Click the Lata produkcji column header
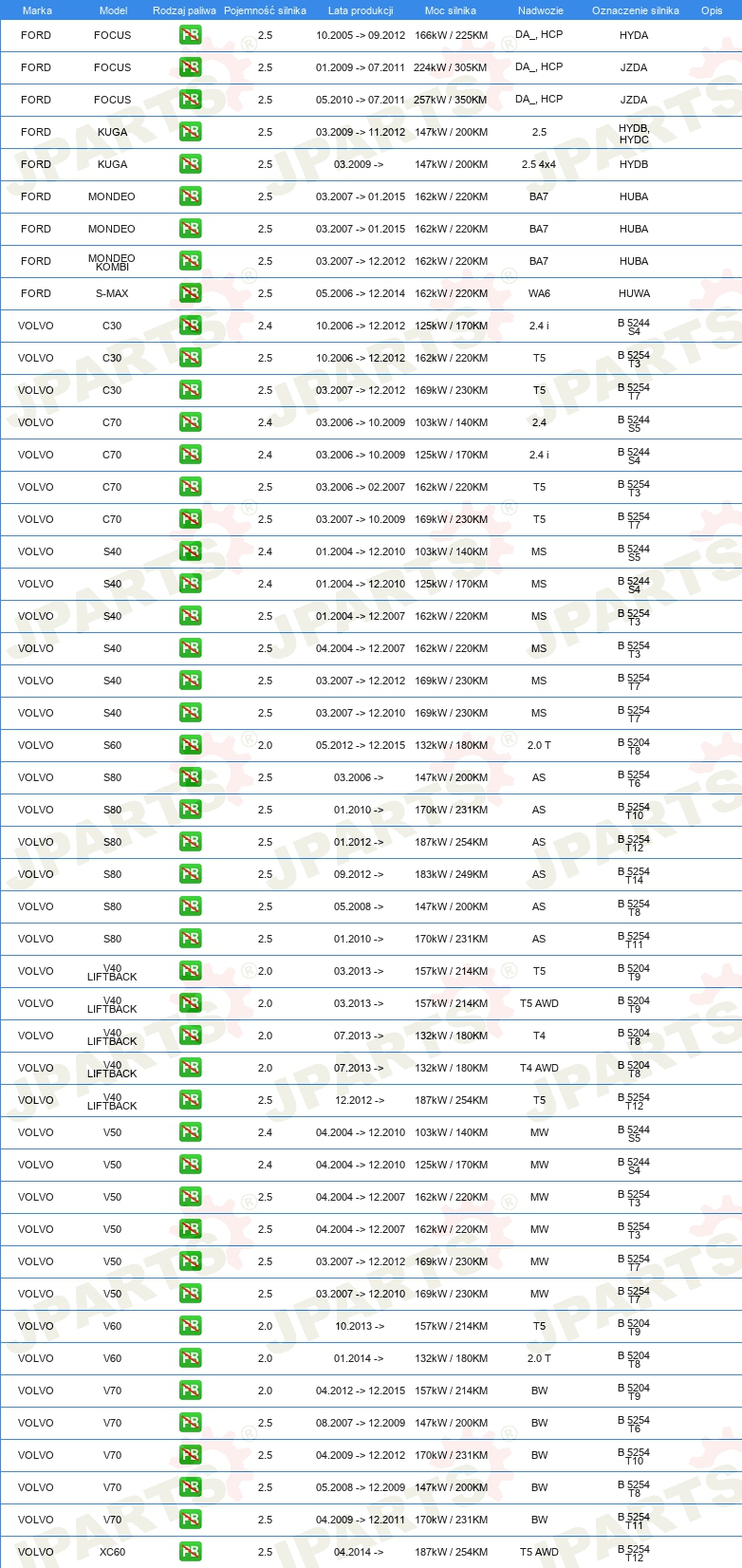742x1568 pixels. coord(361,10)
